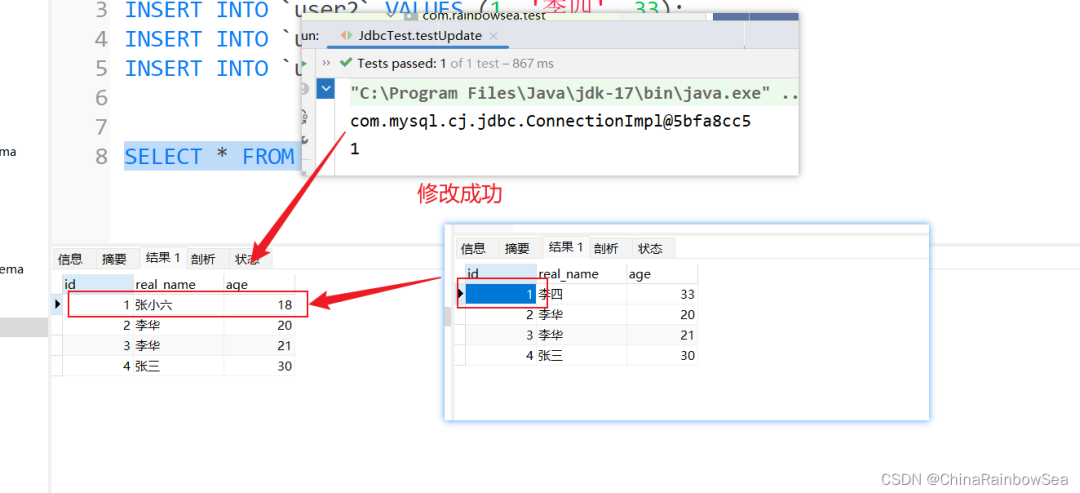Select age 21 cell in the 李四 grid
This screenshot has width=1080, height=493.
662,335
